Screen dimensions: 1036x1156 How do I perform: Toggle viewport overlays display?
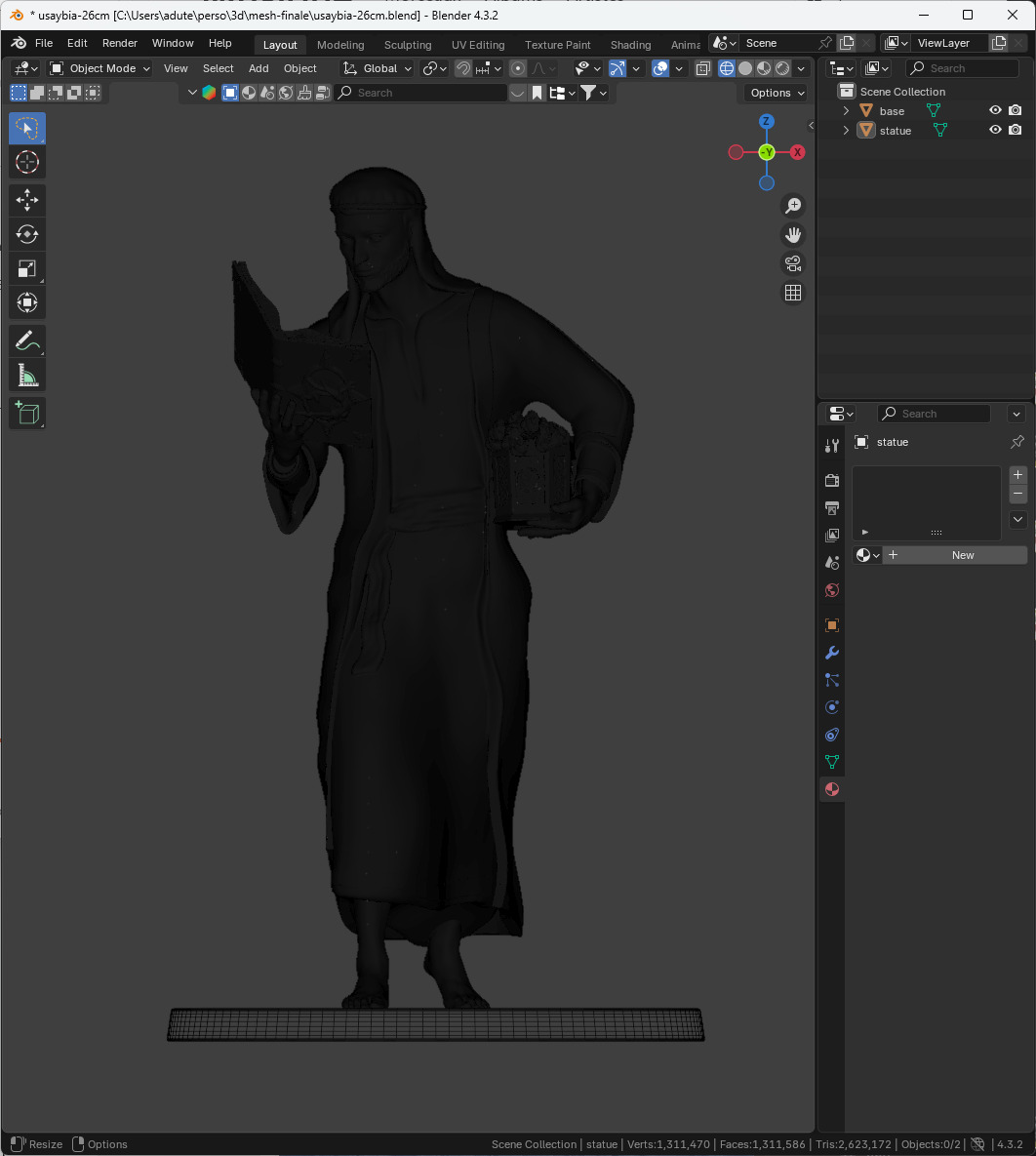660,68
